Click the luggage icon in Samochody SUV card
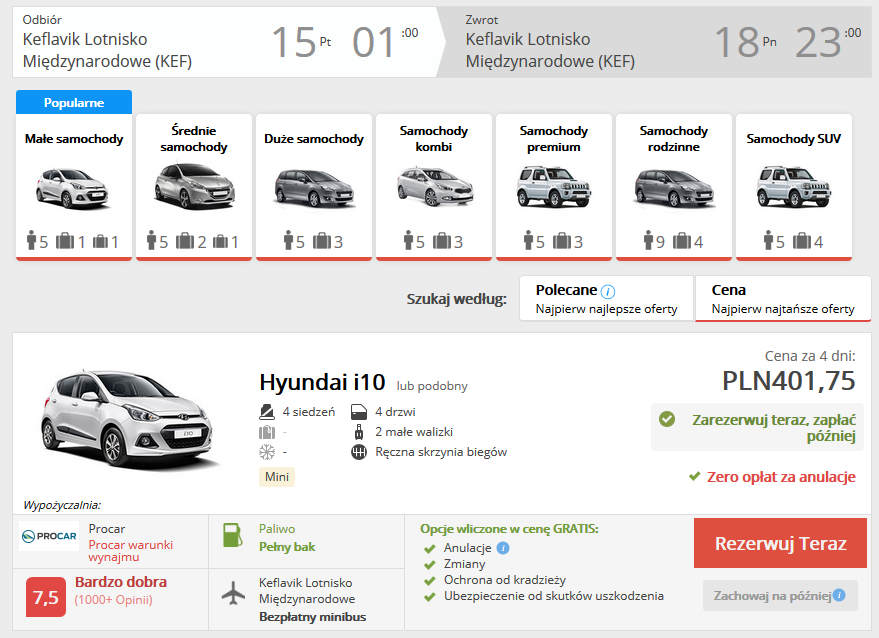 tap(802, 241)
